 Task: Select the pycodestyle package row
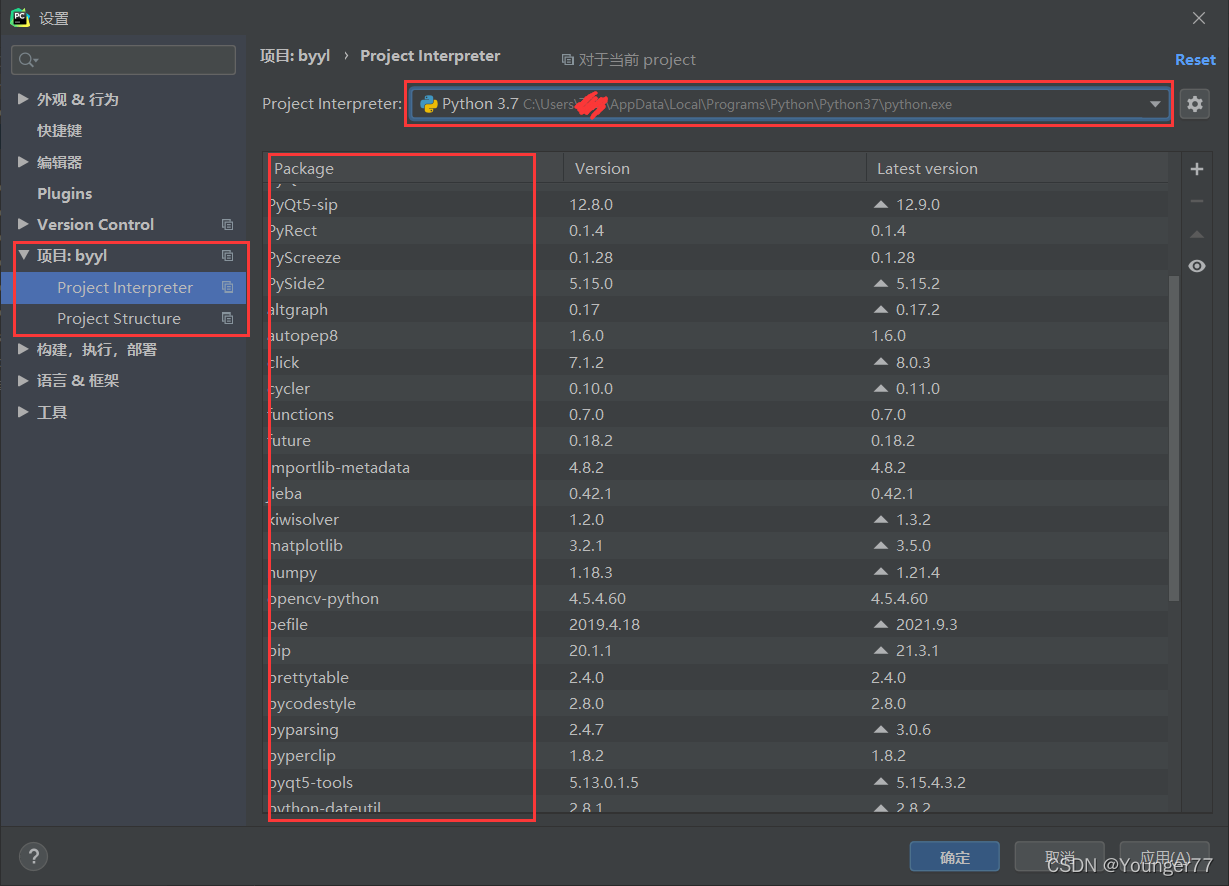tap(716, 704)
